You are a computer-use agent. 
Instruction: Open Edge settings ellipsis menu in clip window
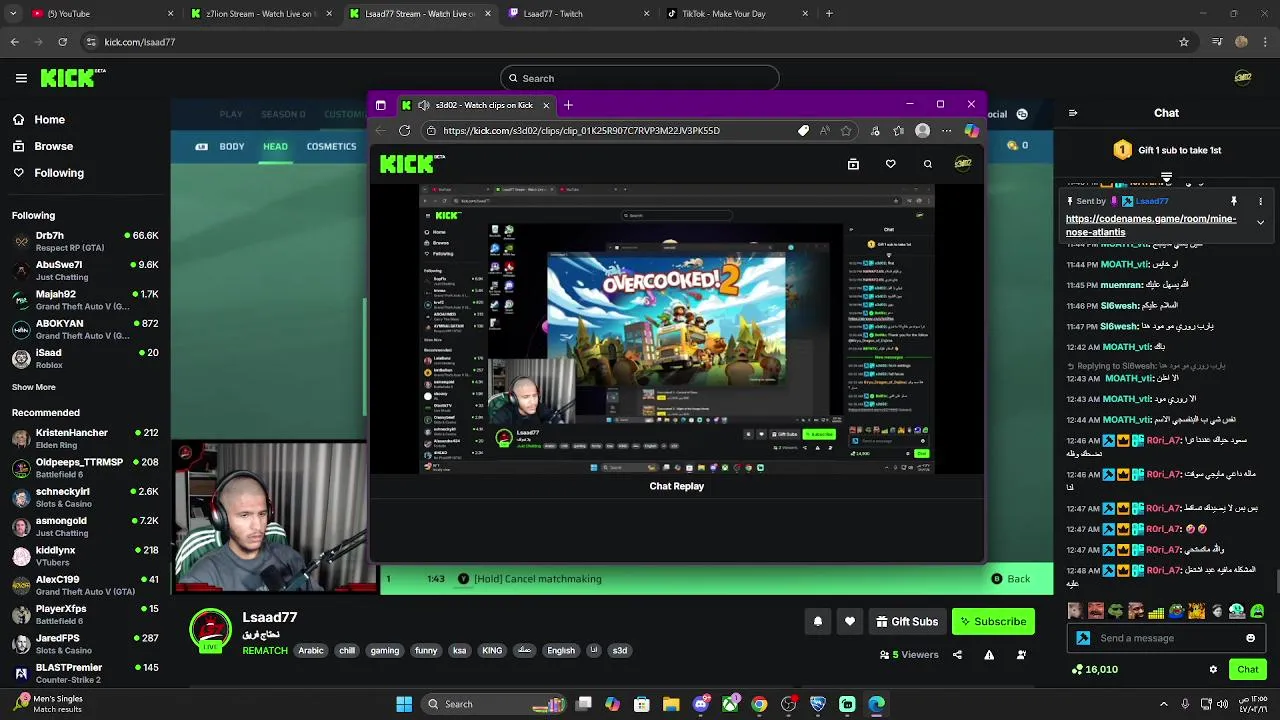point(946,130)
